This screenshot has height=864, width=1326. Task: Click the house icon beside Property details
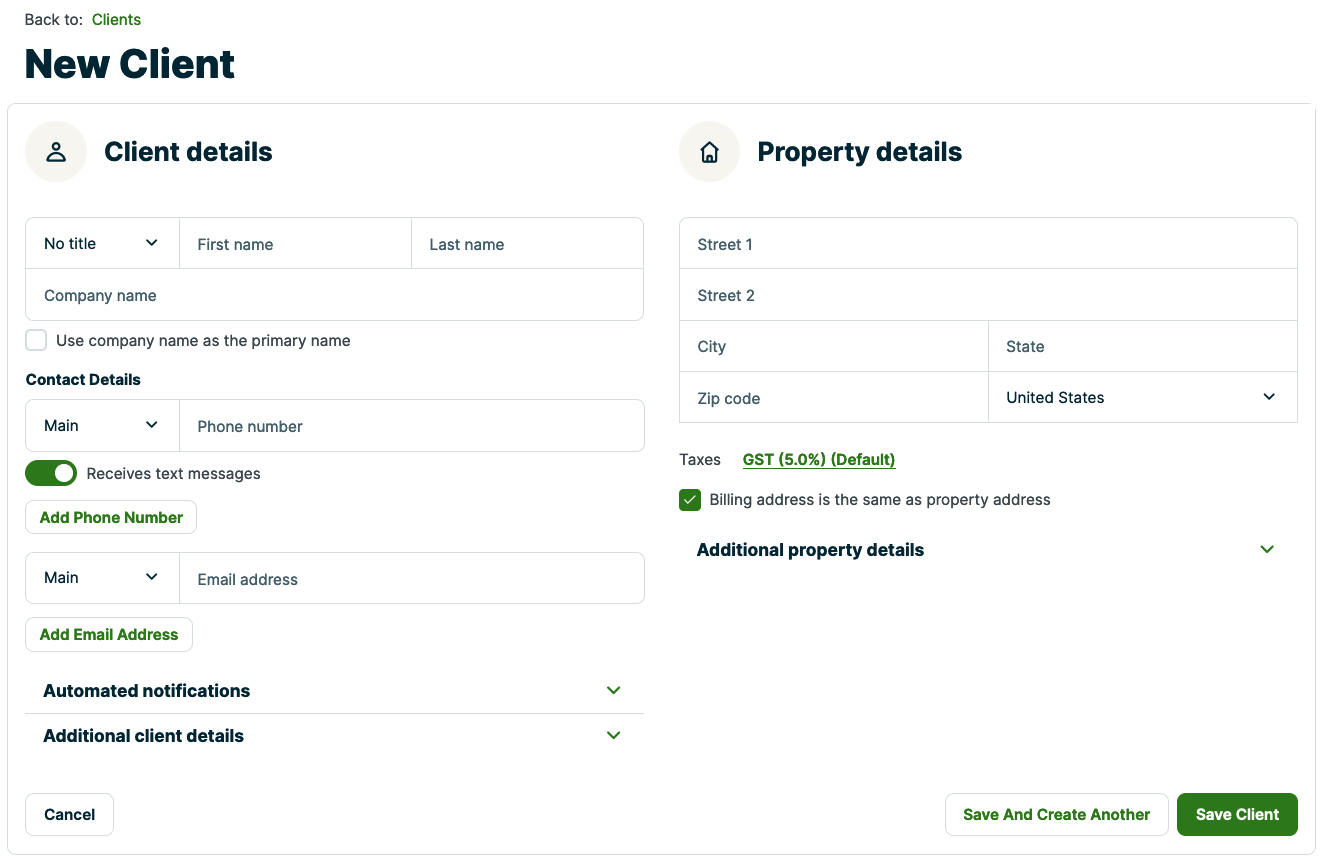click(x=709, y=152)
